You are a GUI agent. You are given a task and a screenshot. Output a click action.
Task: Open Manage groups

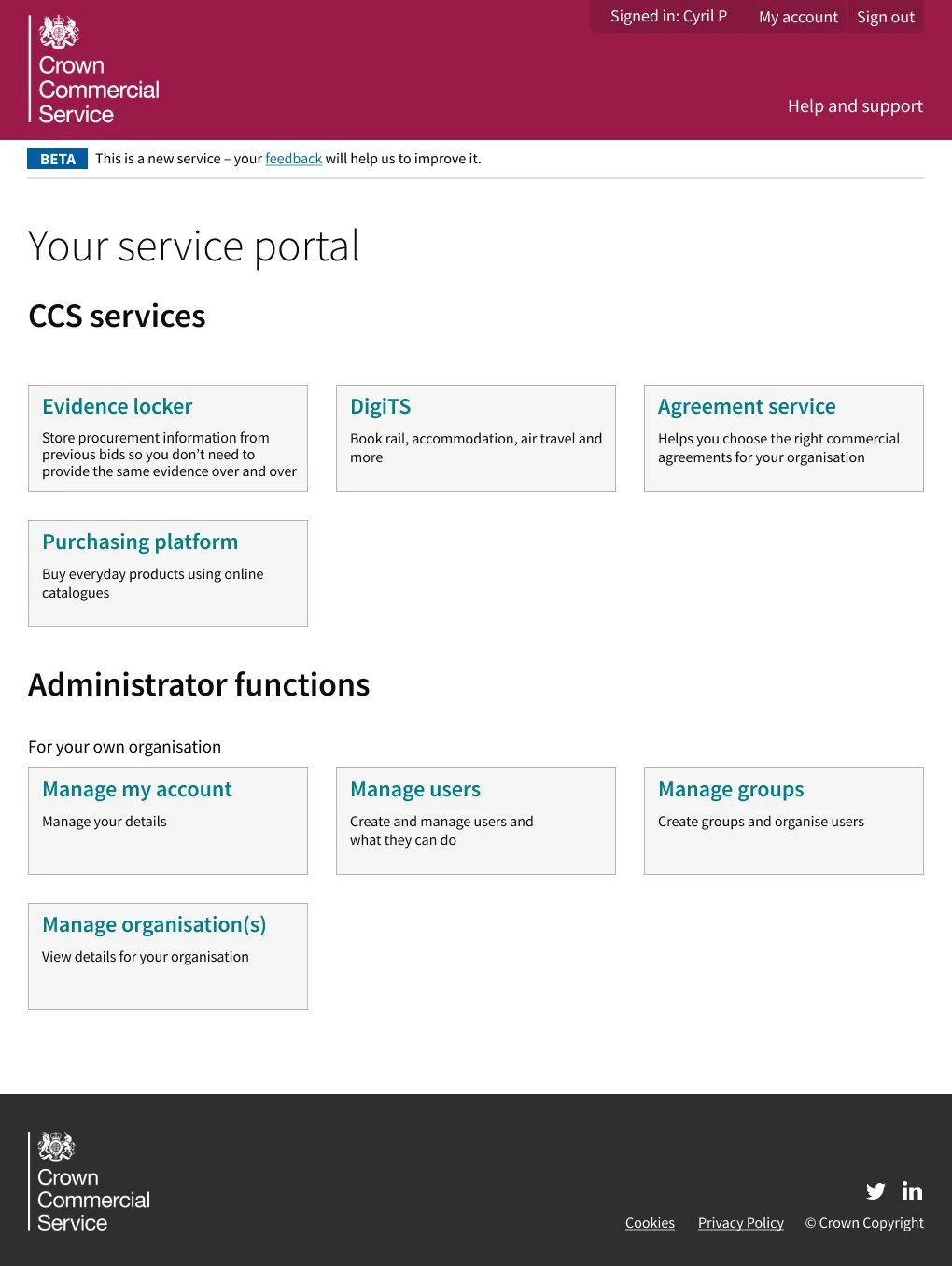(731, 789)
